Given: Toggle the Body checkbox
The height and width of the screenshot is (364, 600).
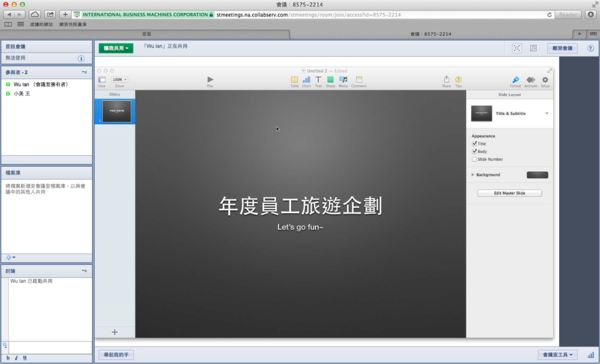Looking at the screenshot, I should pyautogui.click(x=474, y=151).
